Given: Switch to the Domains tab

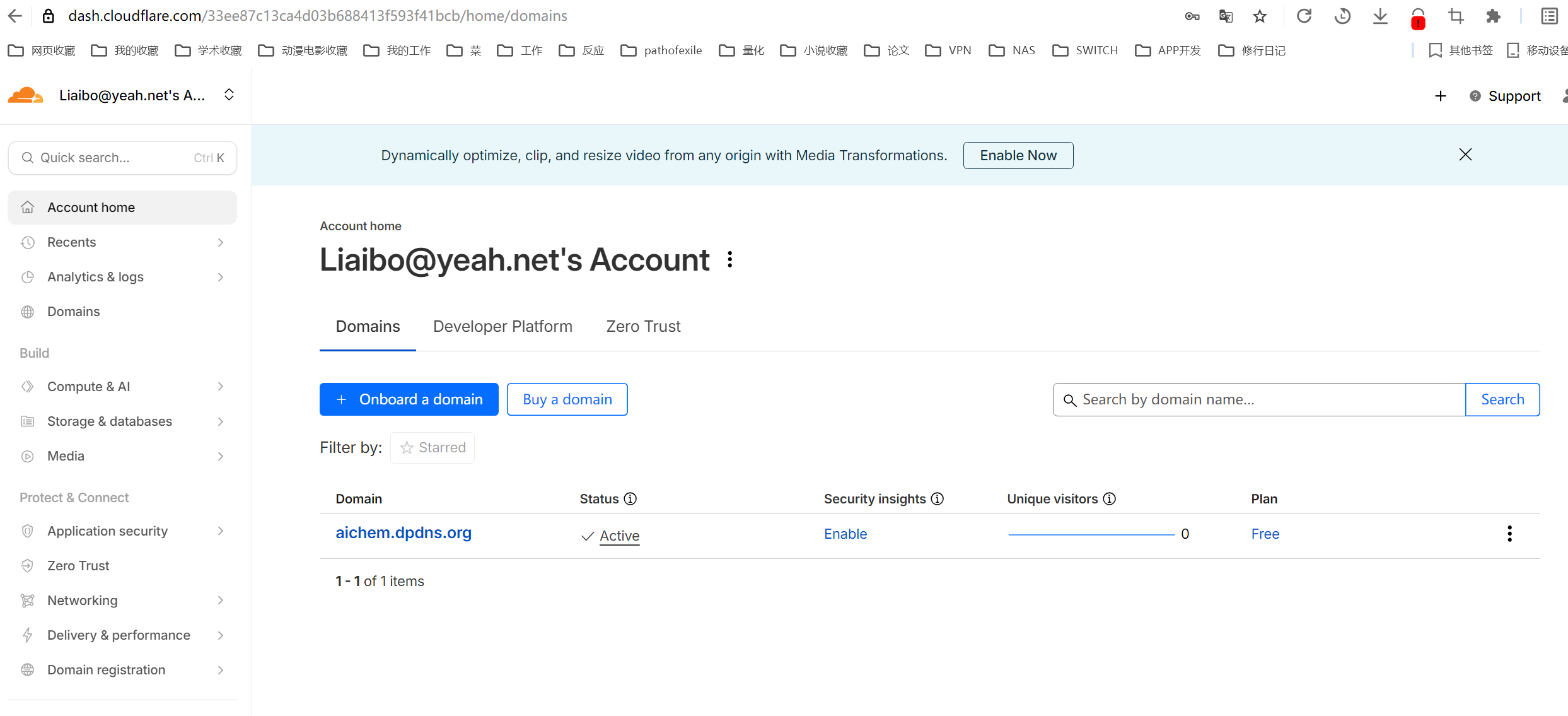Looking at the screenshot, I should 368,326.
